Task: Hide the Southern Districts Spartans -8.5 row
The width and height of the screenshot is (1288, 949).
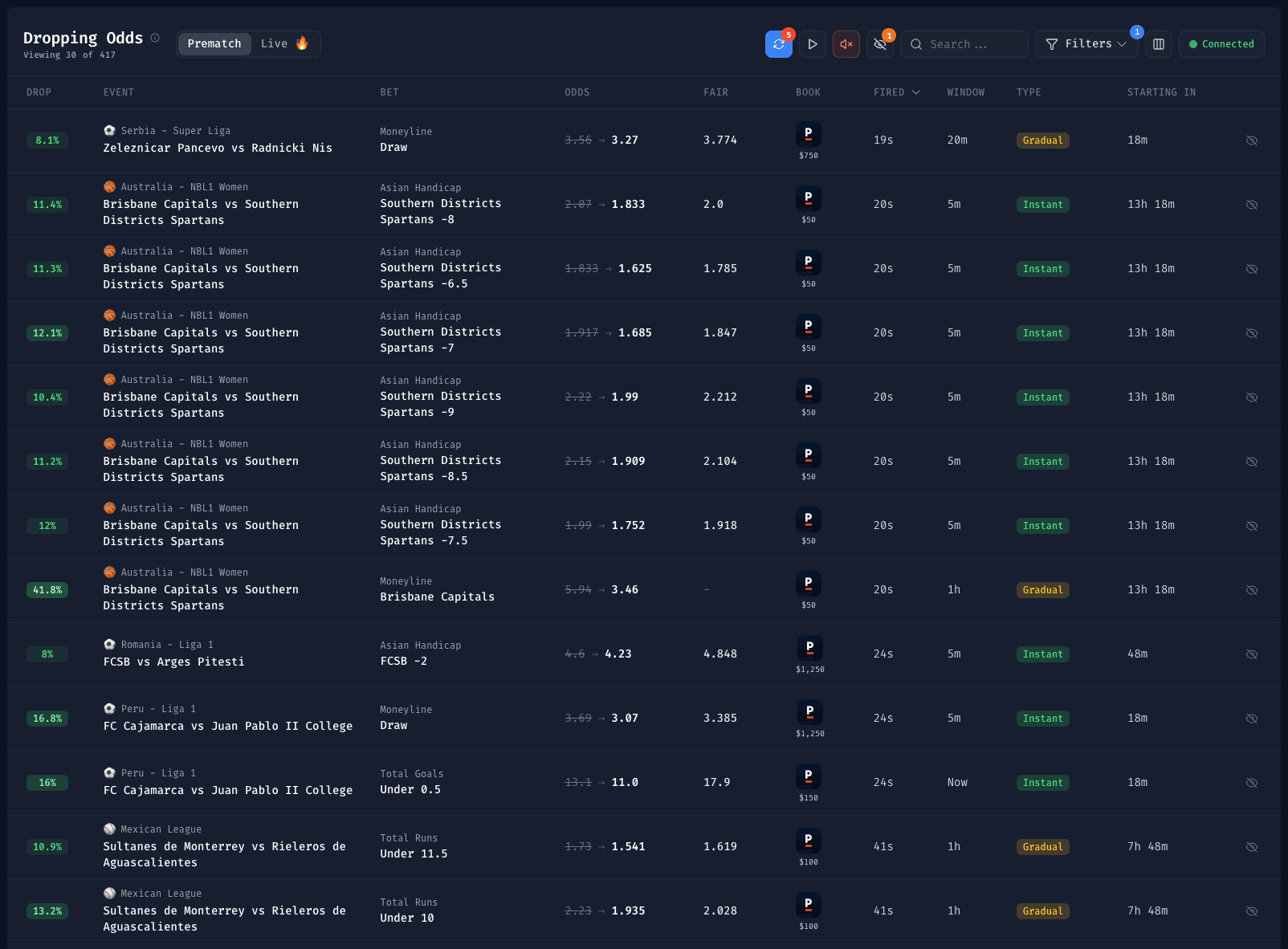Action: (x=1251, y=462)
